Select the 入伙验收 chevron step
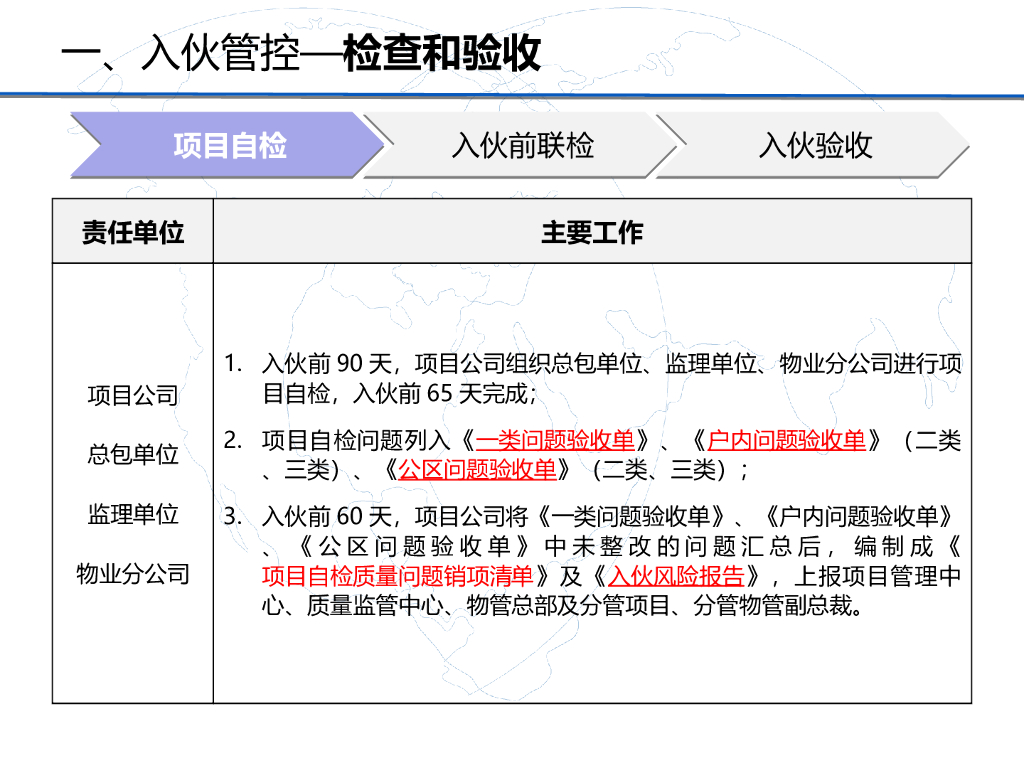 pos(814,144)
